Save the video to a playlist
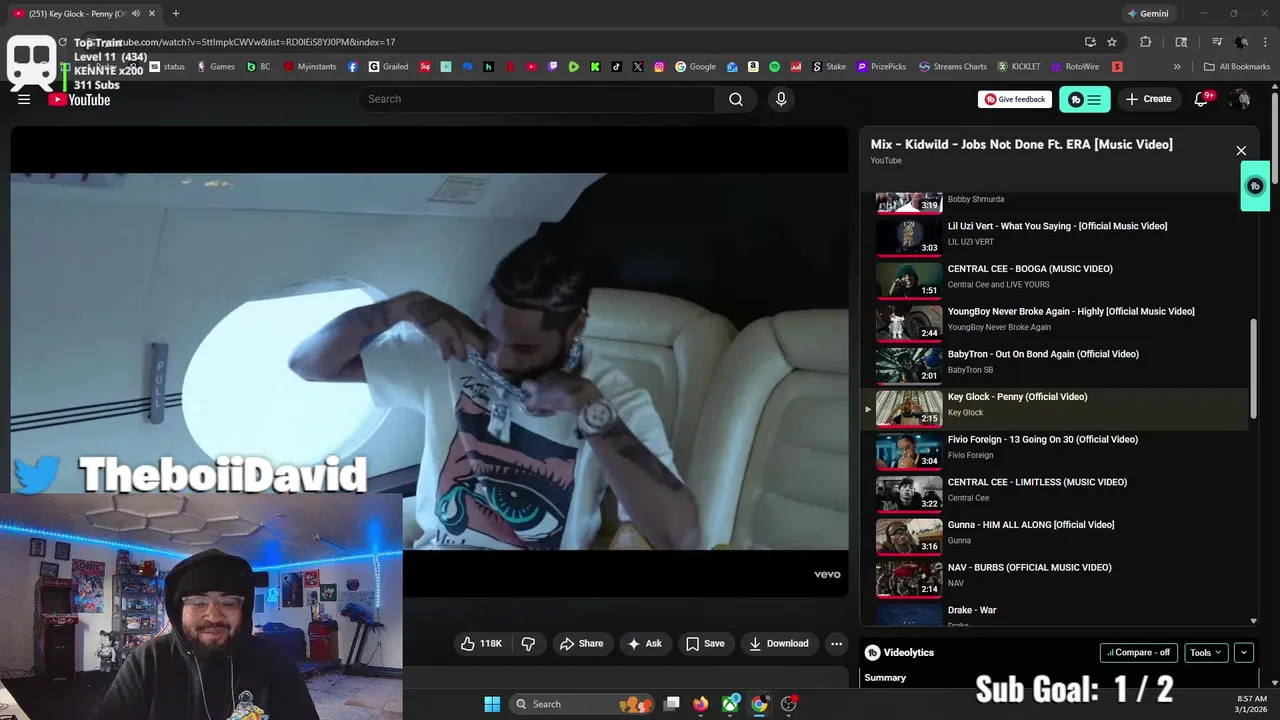The width and height of the screenshot is (1280, 720). coord(705,643)
